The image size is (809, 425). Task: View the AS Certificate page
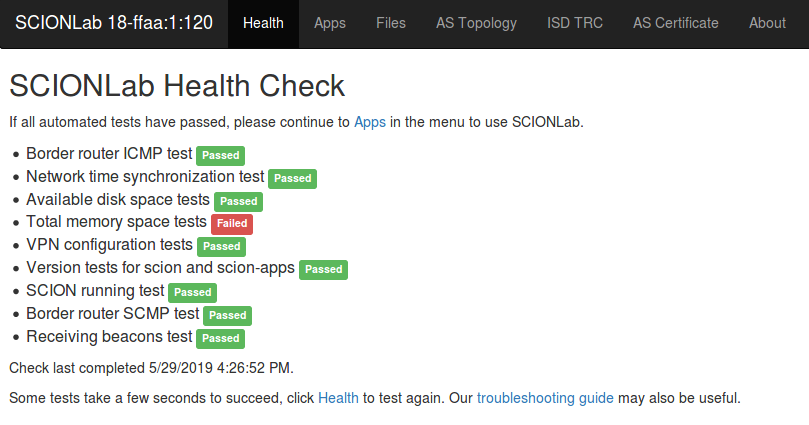click(676, 23)
